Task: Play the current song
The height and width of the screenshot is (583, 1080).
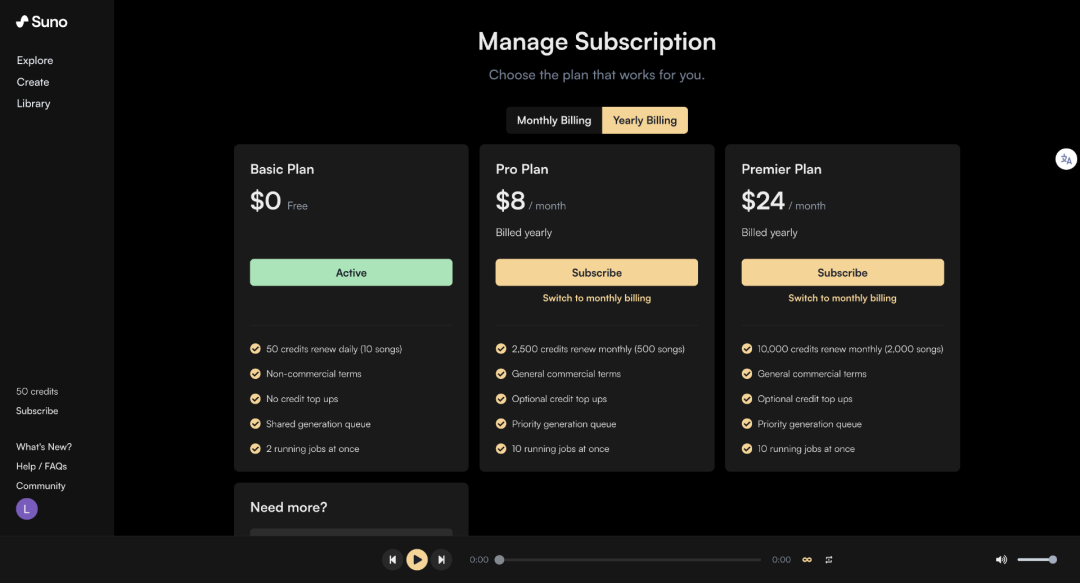Action: pos(417,560)
